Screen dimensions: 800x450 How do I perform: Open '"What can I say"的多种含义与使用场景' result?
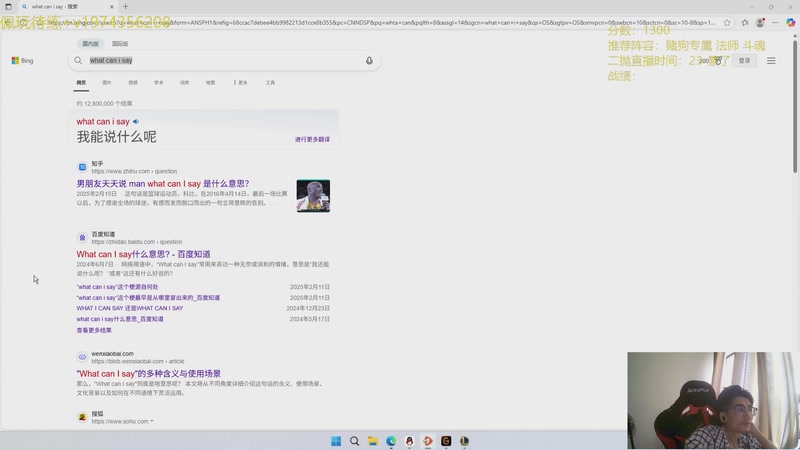[148, 373]
